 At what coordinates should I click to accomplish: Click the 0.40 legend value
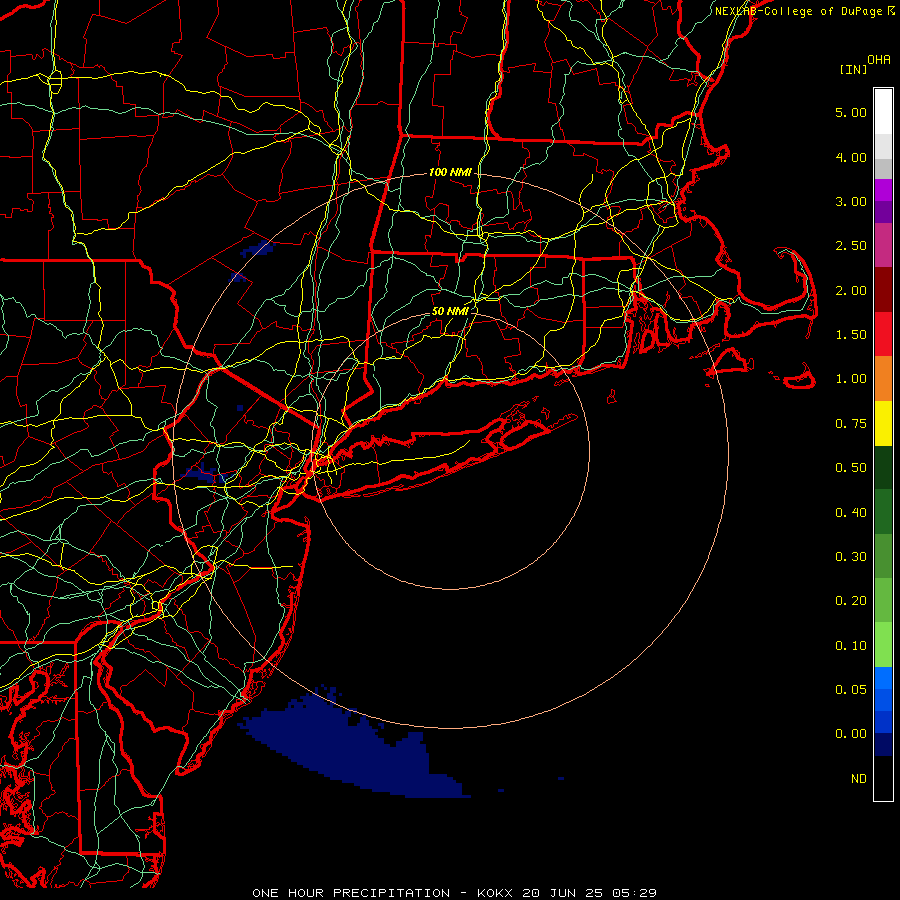[851, 513]
